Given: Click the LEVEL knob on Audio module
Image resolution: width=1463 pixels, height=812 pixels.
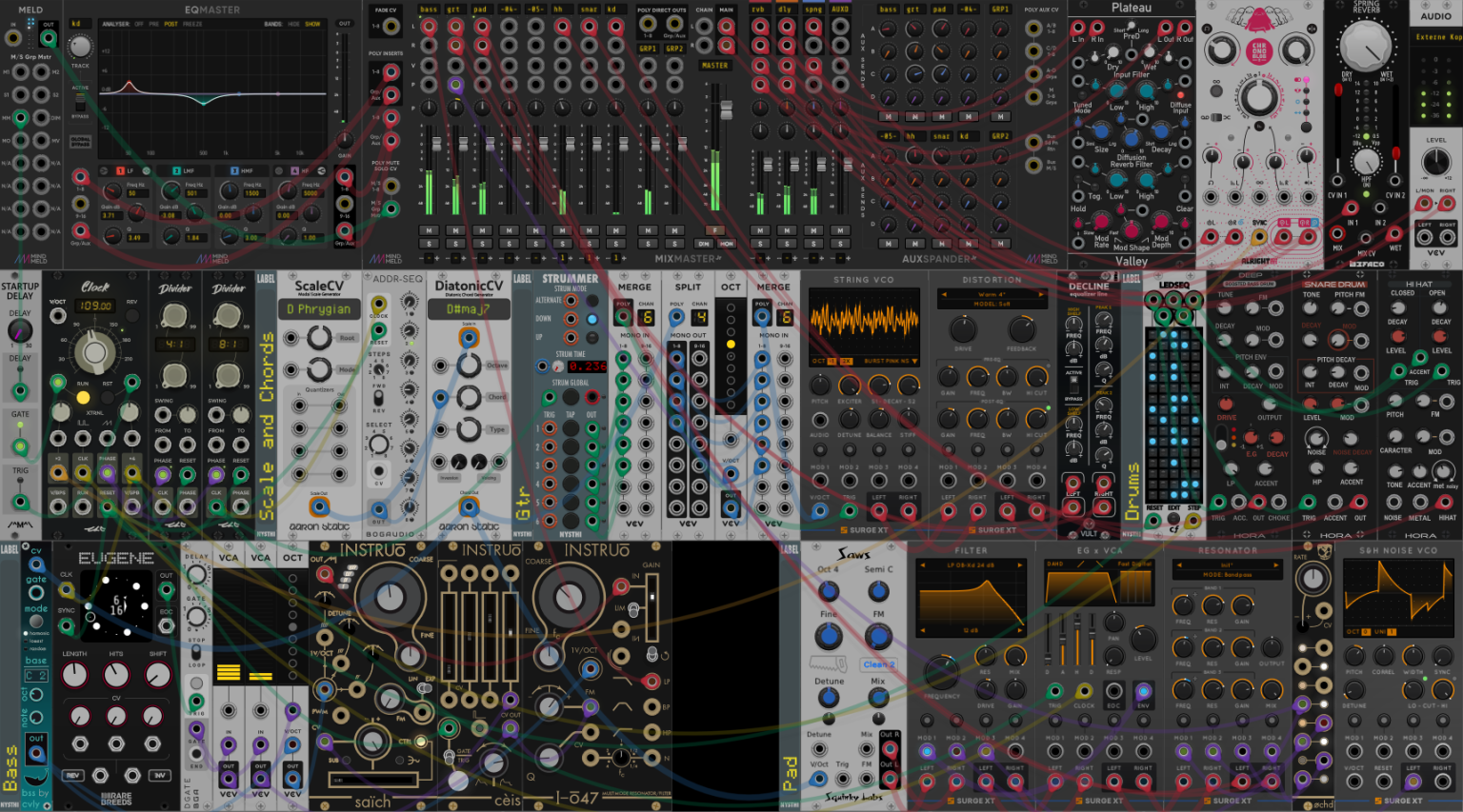Looking at the screenshot, I should pos(1435,163).
